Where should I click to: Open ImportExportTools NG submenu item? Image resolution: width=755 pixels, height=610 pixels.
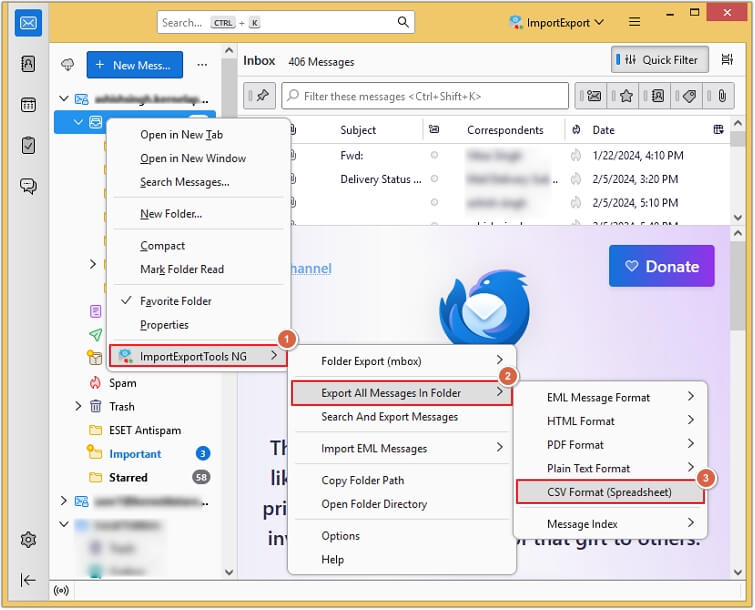(x=198, y=356)
